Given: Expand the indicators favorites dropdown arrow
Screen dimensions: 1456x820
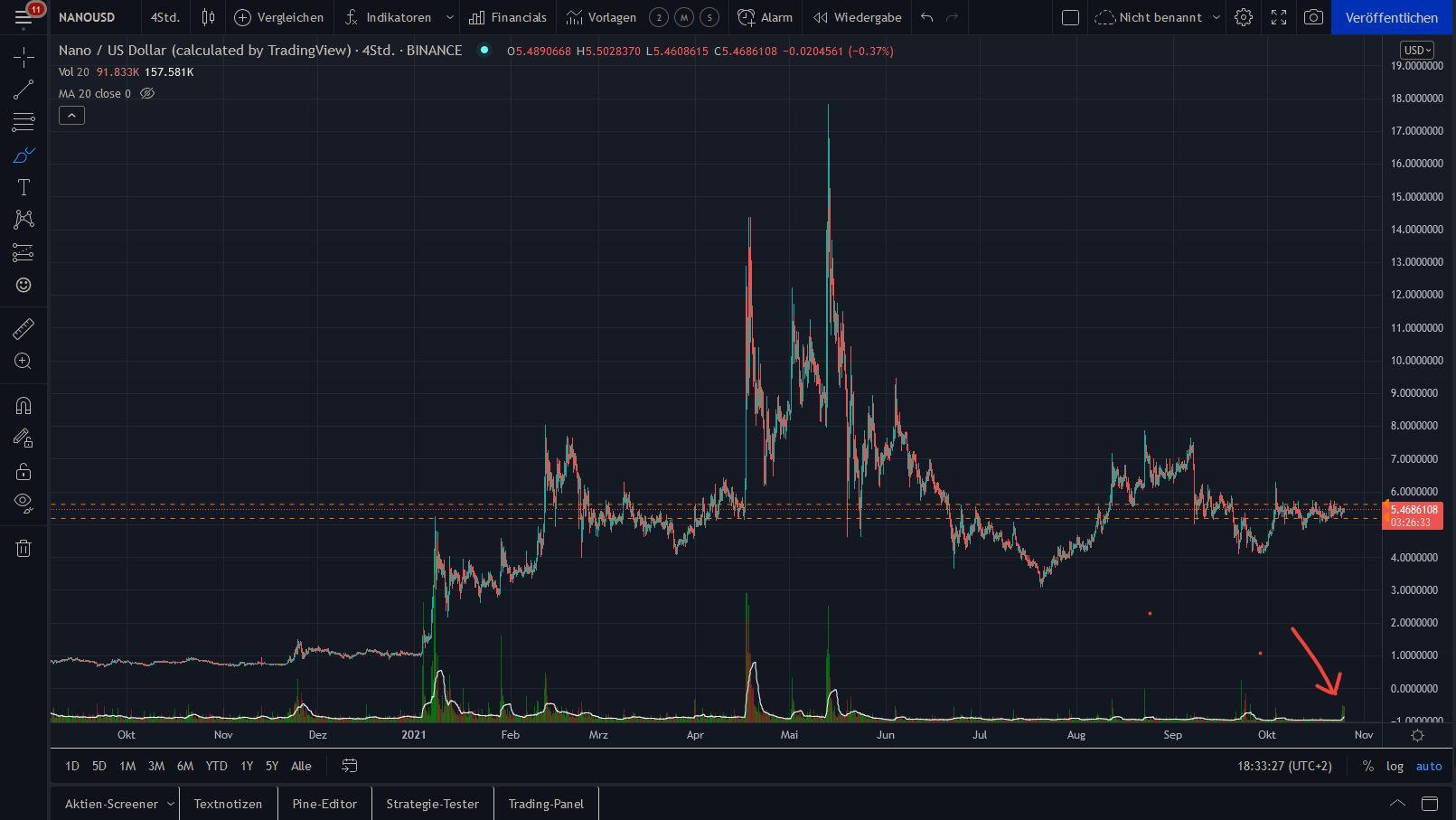Looking at the screenshot, I should click(449, 17).
